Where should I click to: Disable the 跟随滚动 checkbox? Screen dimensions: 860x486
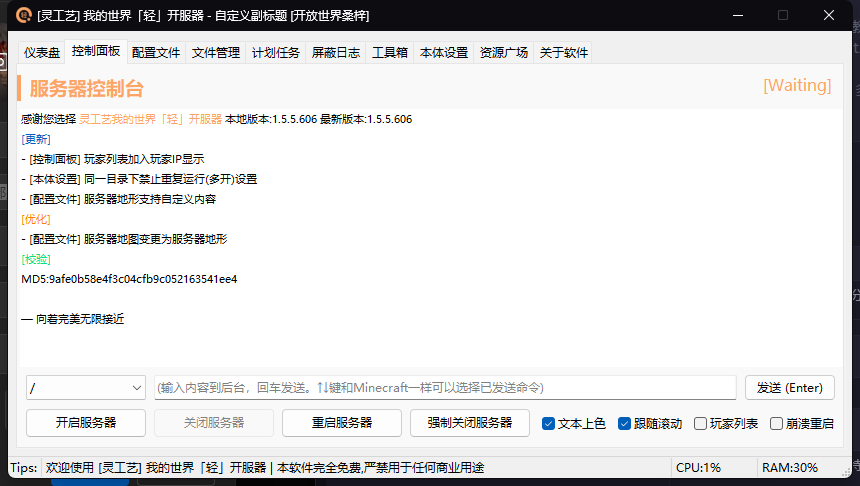point(625,424)
